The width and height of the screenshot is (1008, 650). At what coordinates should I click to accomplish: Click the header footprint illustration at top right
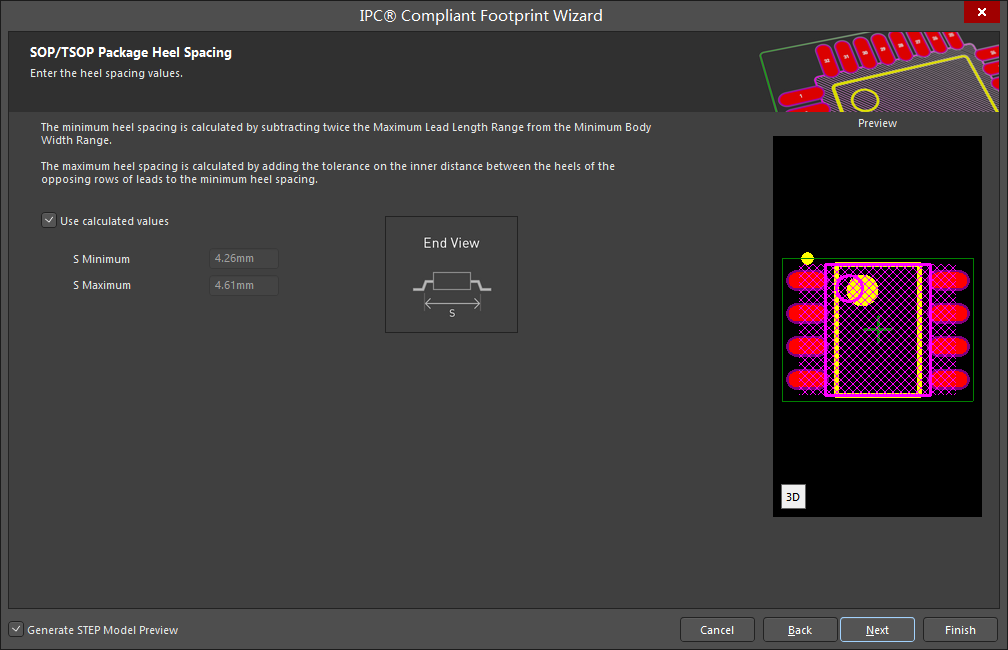pos(881,72)
